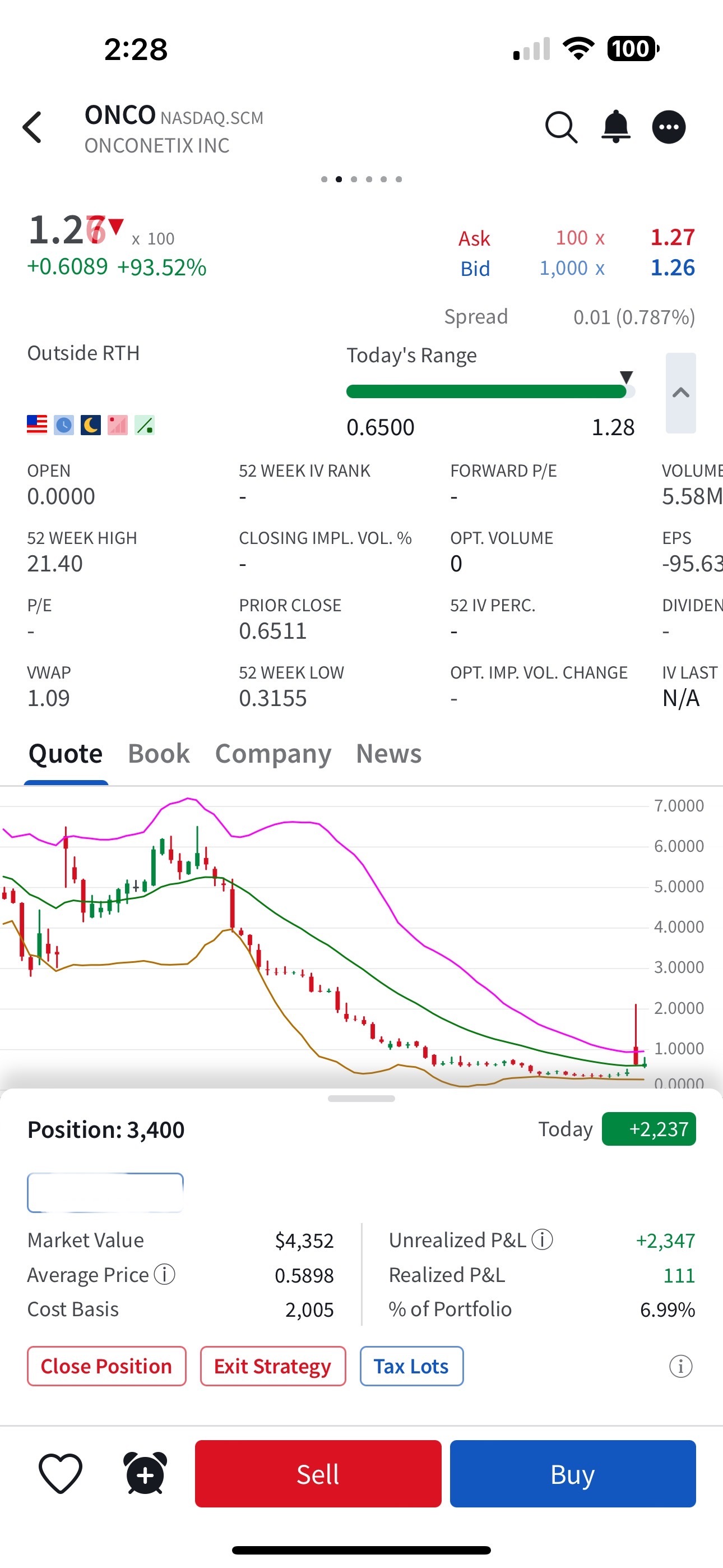This screenshot has width=723, height=1568.
Task: Open the three-dot more options menu
Action: point(668,127)
